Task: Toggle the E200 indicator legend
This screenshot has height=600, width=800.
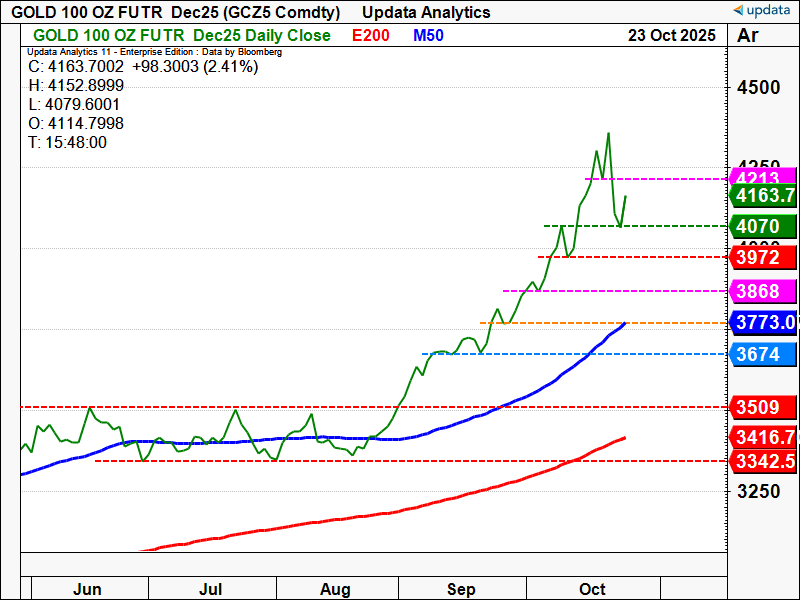Action: (372, 35)
